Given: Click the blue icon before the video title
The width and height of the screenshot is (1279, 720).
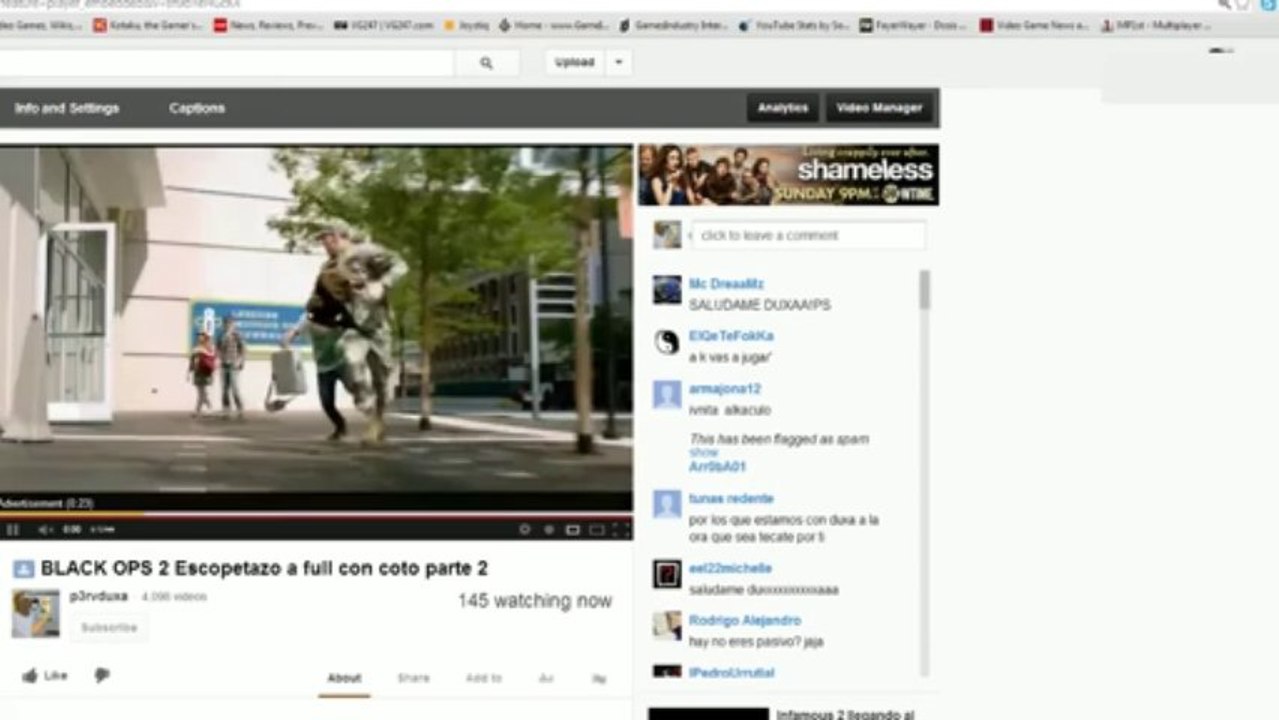Looking at the screenshot, I should point(23,569).
